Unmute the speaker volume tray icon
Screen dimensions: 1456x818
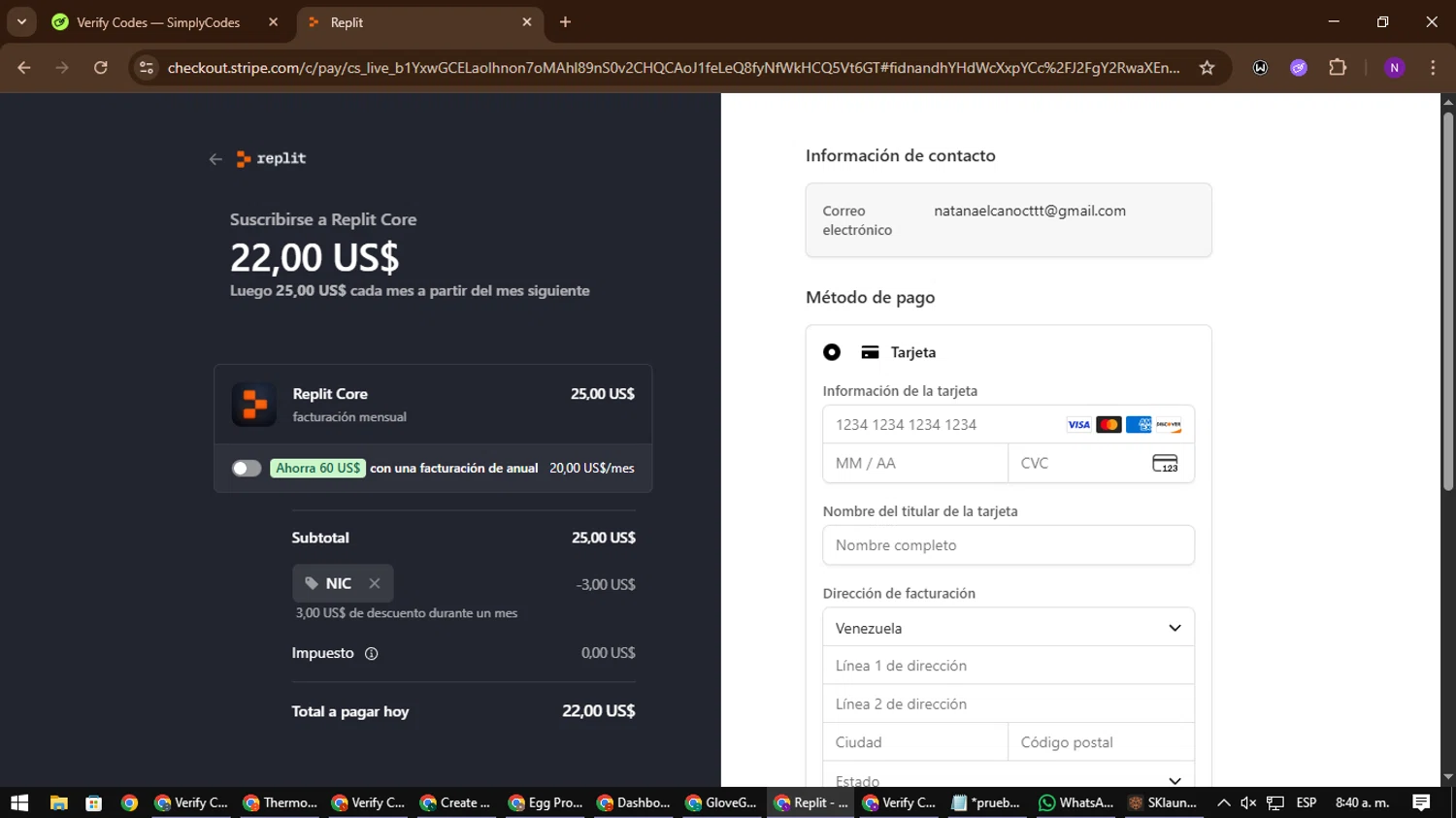[x=1248, y=802]
